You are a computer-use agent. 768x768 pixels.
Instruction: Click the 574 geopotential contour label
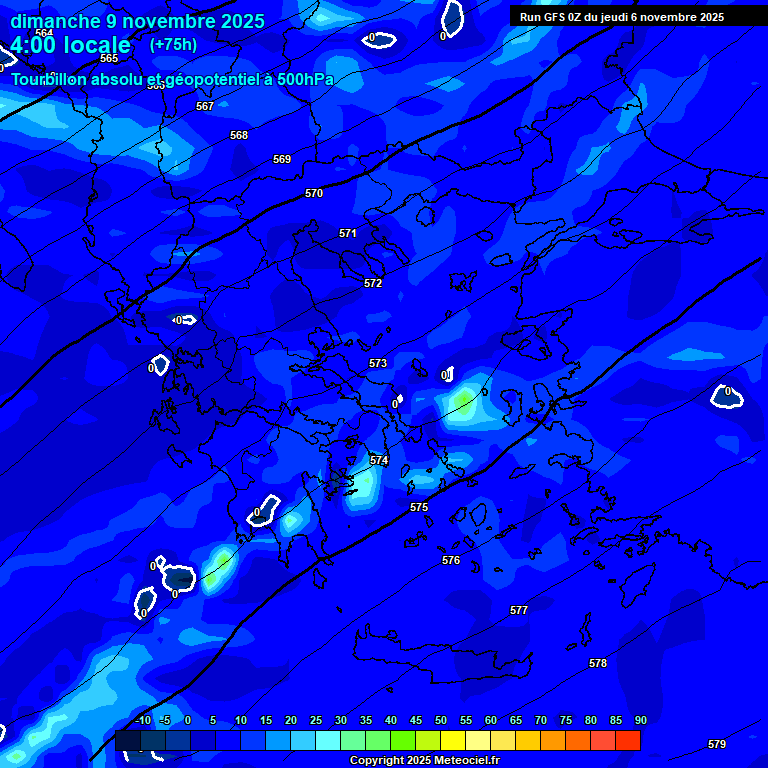(x=379, y=460)
